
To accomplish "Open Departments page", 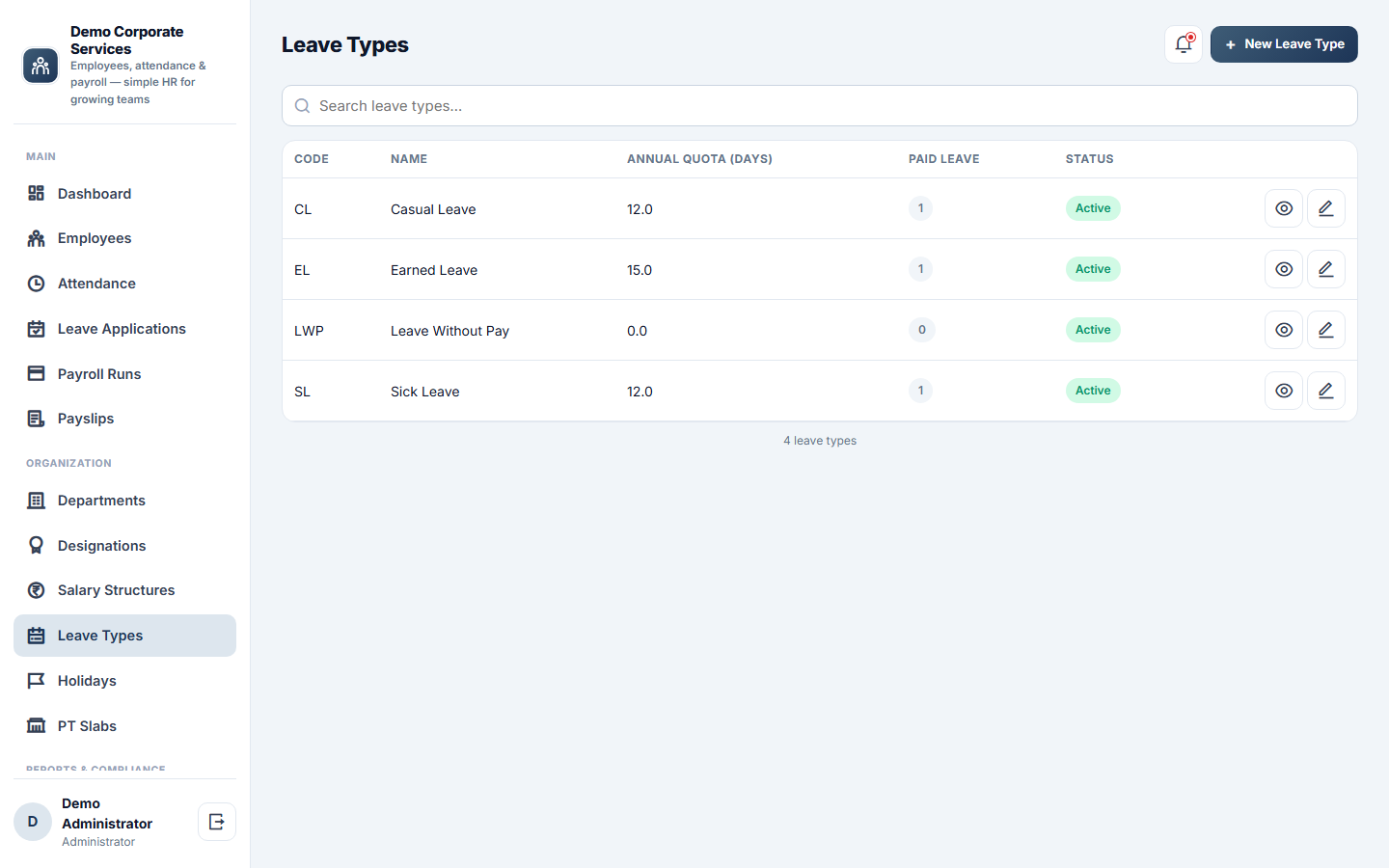I will click(x=124, y=501).
